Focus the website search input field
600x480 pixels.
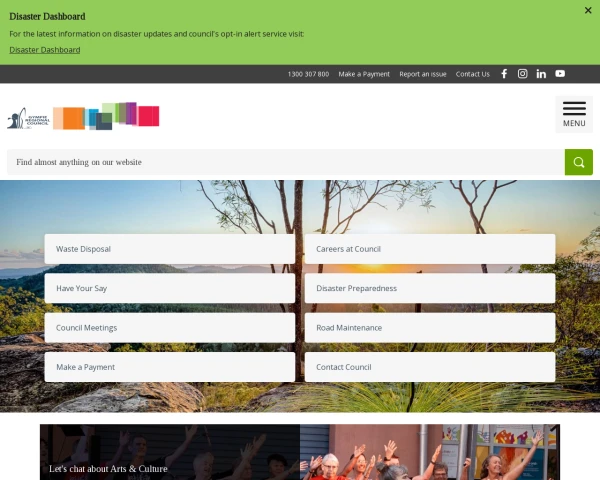point(286,162)
